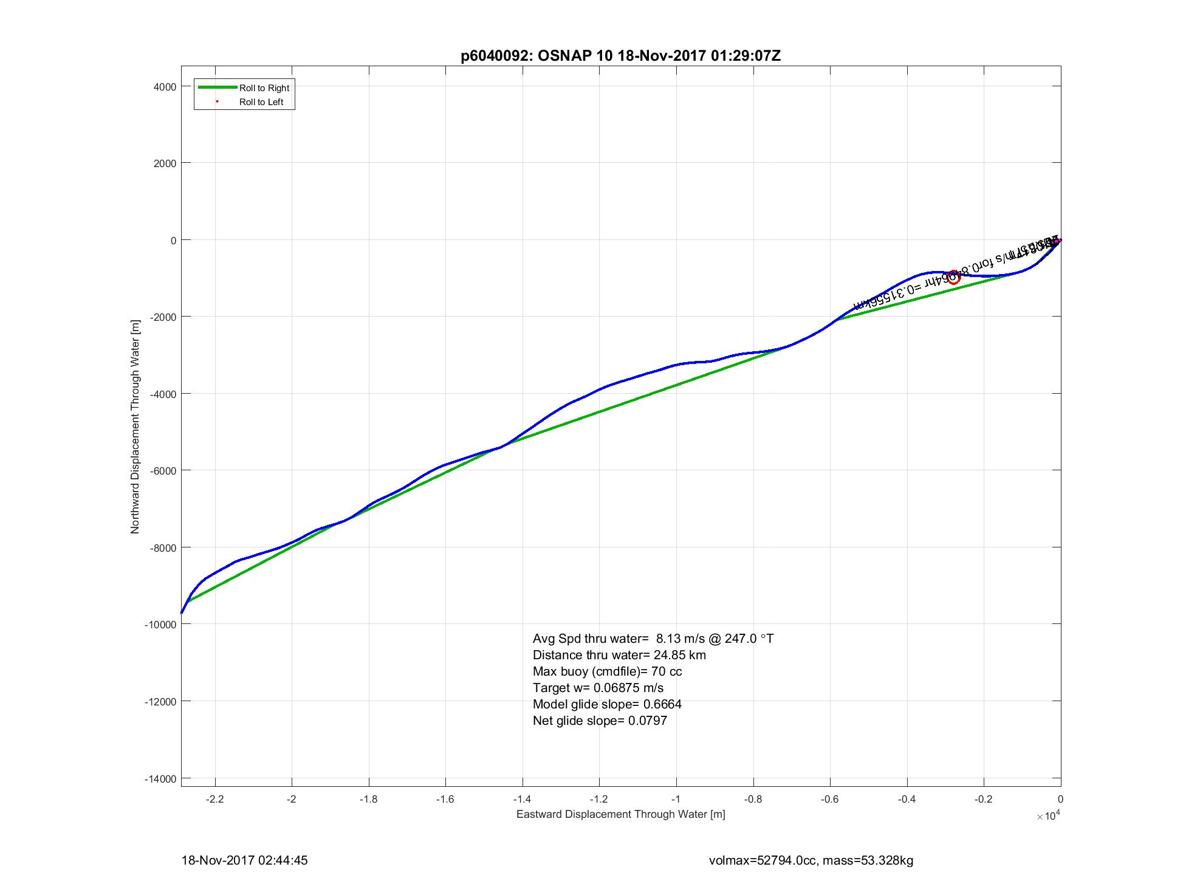
Task: Click the Eastward Displacement Through Water axis label
Action: pos(620,814)
